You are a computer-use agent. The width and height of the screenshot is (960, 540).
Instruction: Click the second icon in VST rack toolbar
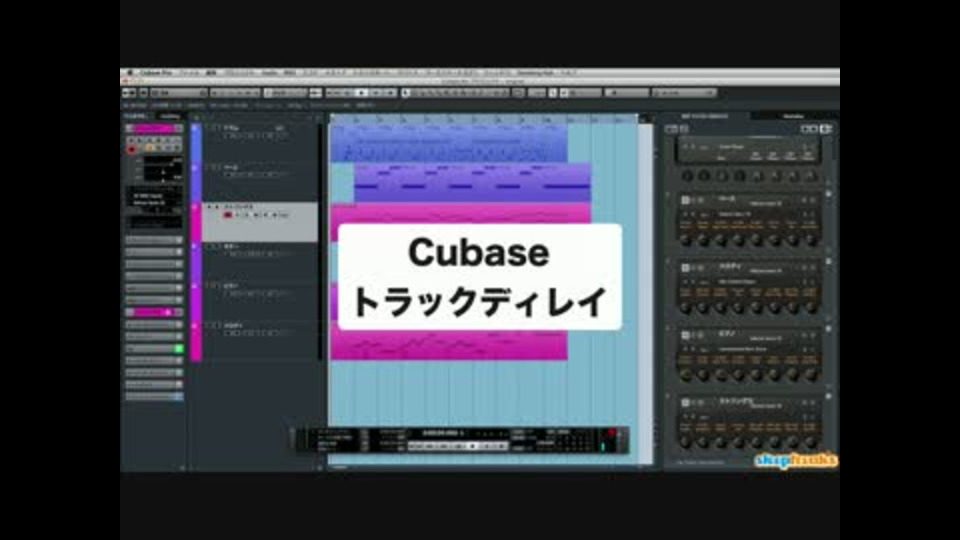point(683,129)
